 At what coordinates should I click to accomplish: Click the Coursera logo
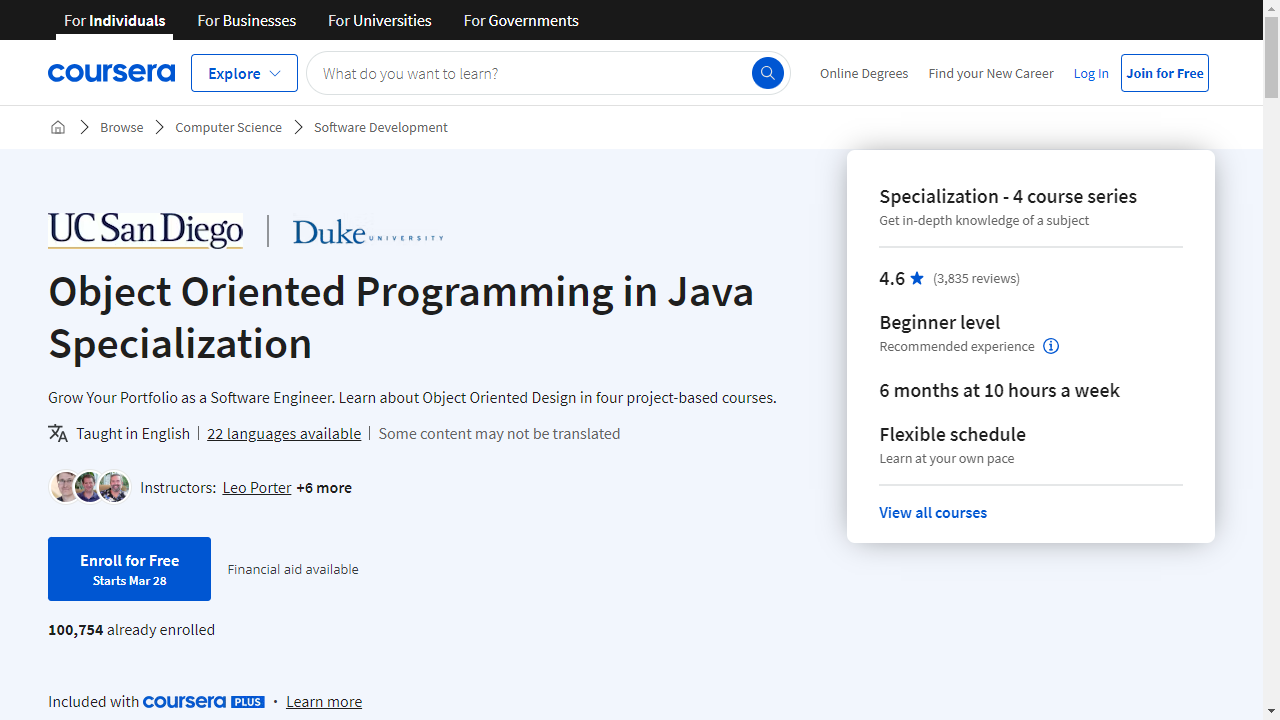click(x=111, y=73)
